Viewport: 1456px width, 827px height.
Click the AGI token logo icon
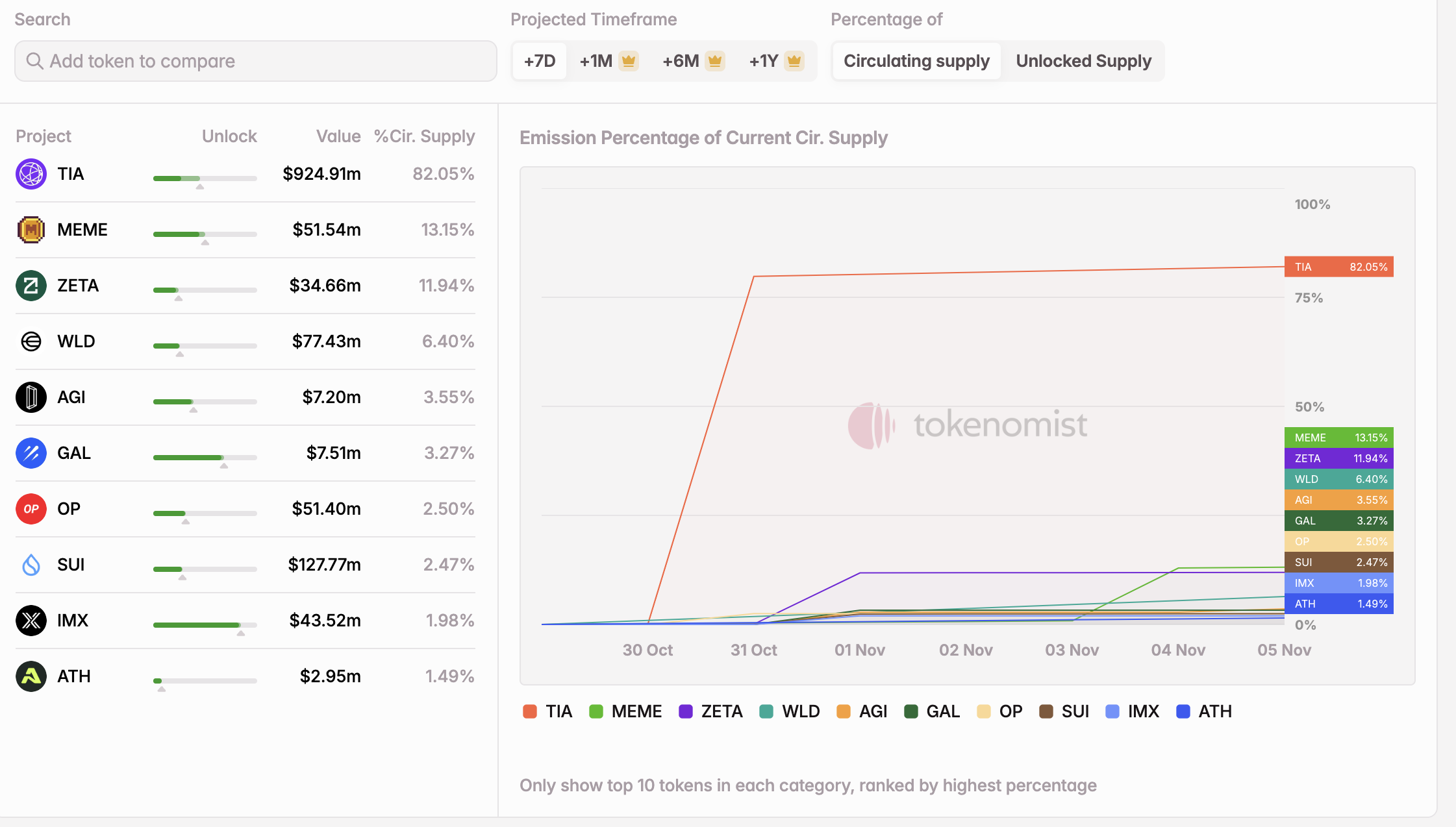pos(31,397)
